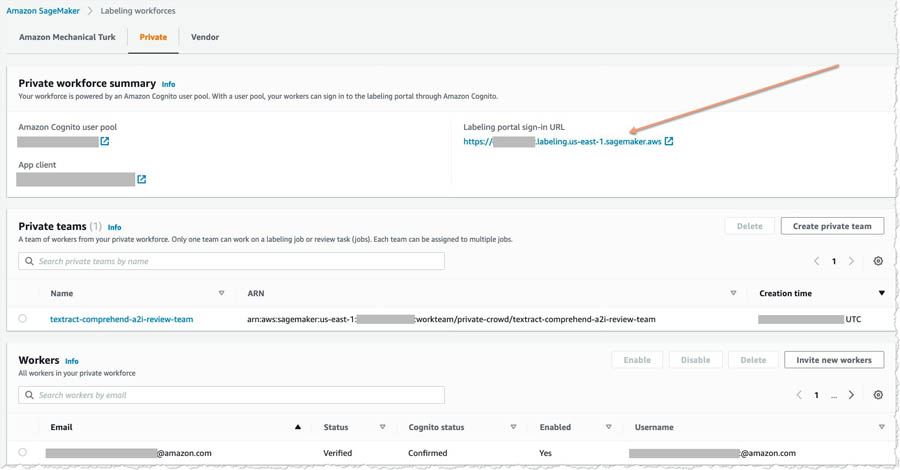Click the Confirmed Cognito status cell
Screen dimensions: 900x470
pyautogui.click(x=428, y=453)
